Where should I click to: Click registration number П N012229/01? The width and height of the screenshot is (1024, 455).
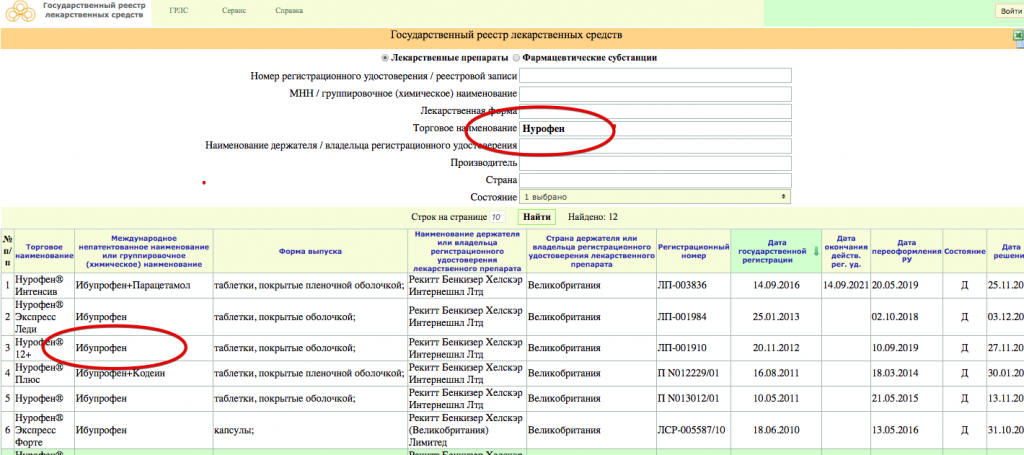click(x=688, y=373)
